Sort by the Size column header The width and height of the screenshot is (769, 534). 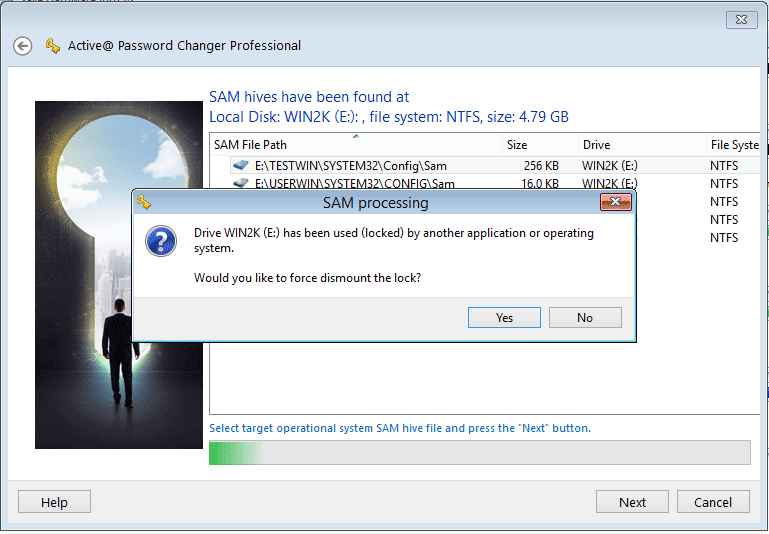(517, 145)
